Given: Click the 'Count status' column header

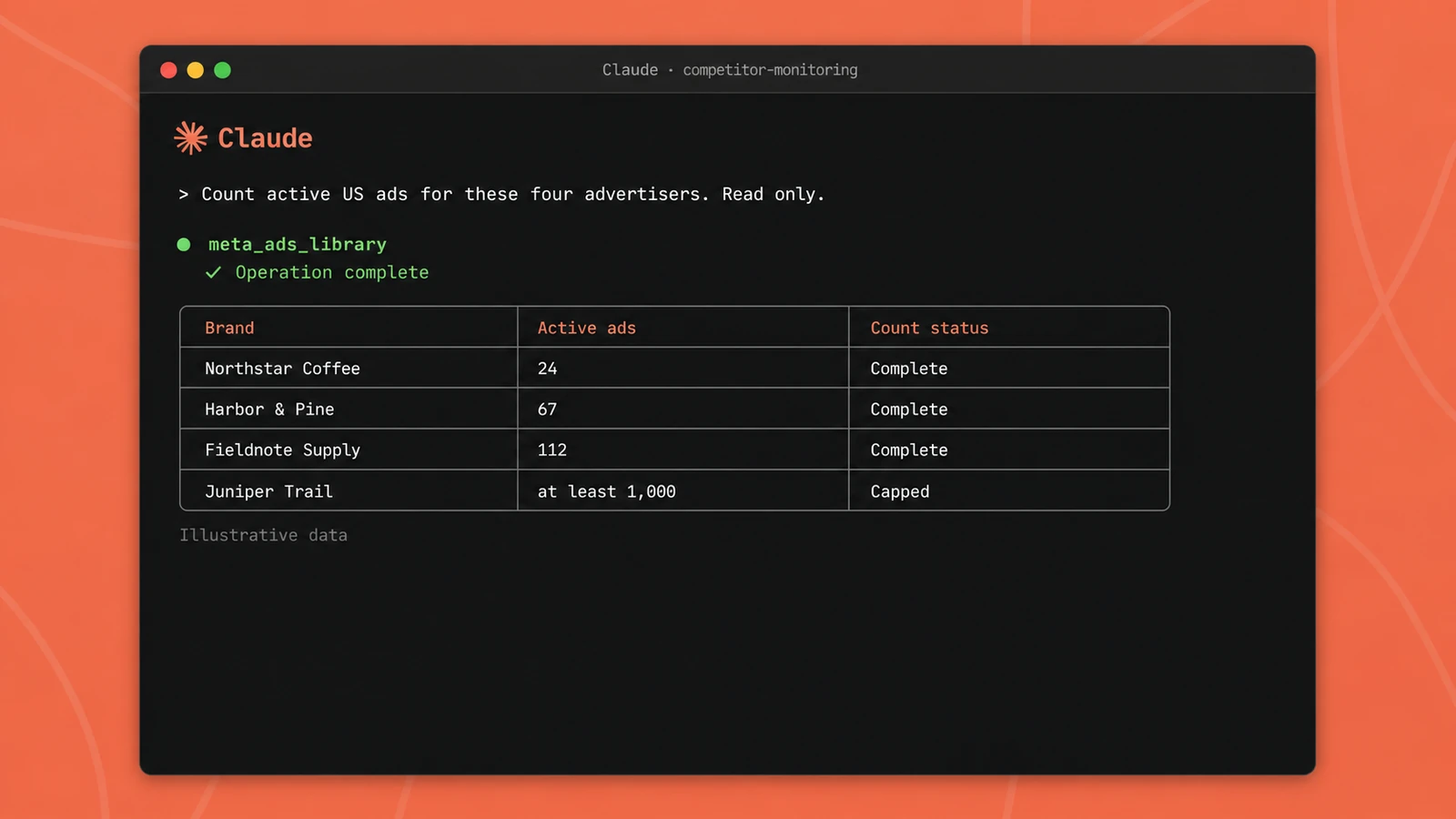Looking at the screenshot, I should coord(929,328).
